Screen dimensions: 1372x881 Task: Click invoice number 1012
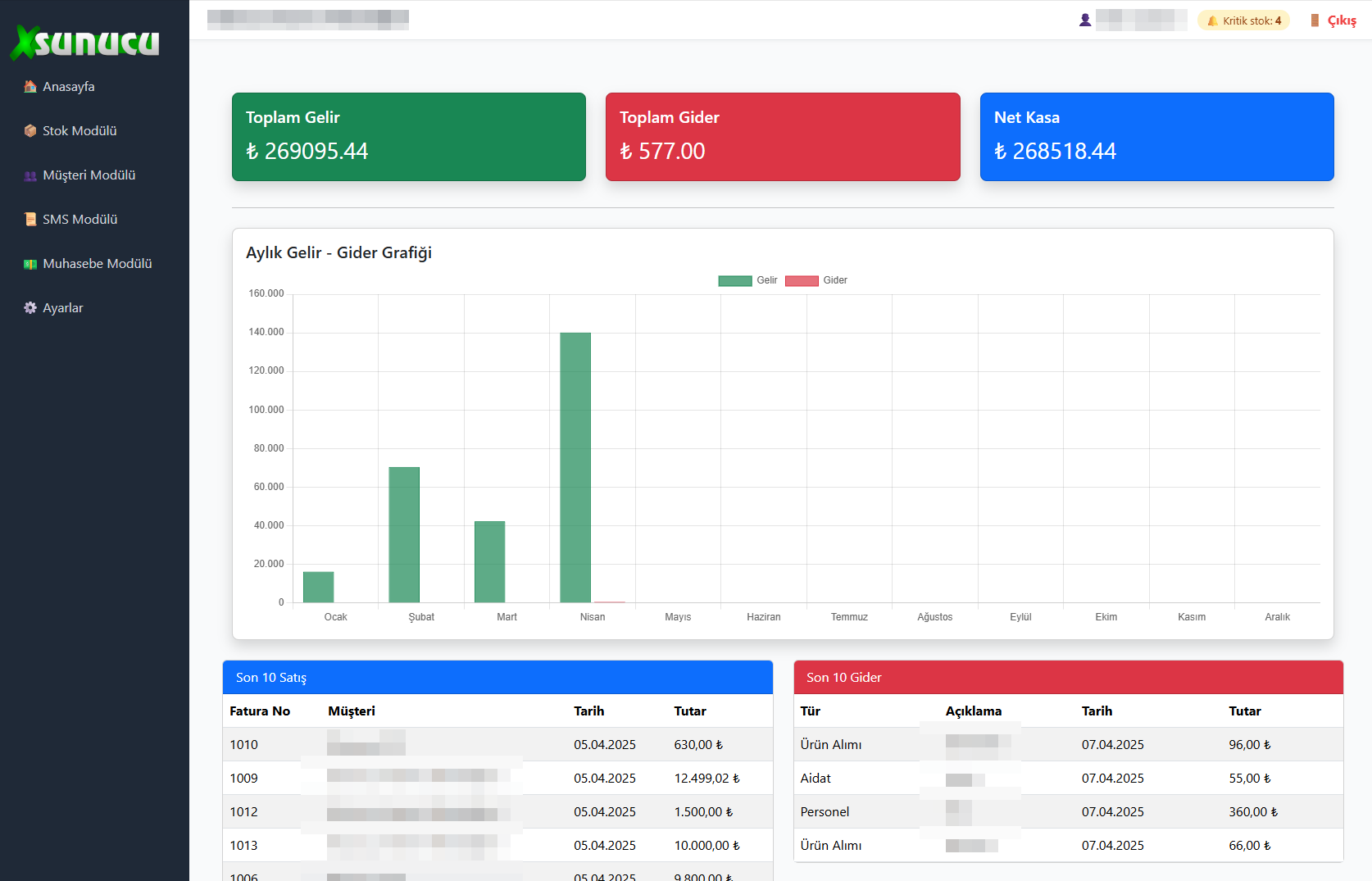coord(243,812)
